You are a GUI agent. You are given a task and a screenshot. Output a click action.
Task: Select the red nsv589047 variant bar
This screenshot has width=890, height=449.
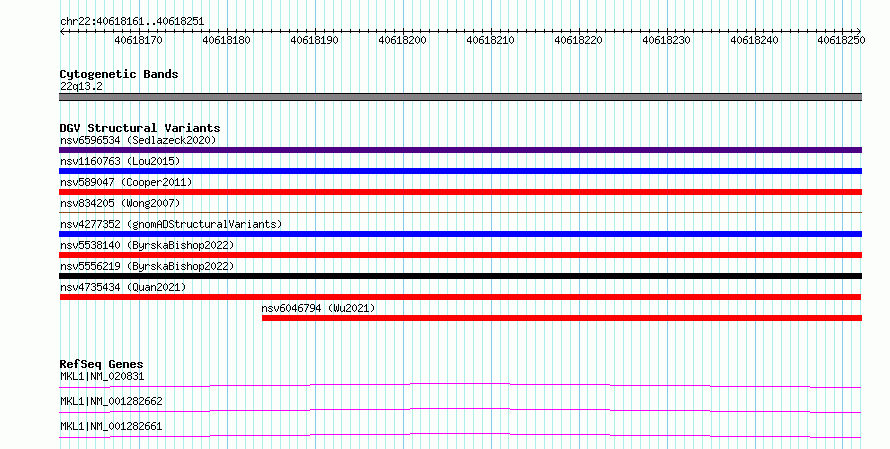(x=460, y=192)
